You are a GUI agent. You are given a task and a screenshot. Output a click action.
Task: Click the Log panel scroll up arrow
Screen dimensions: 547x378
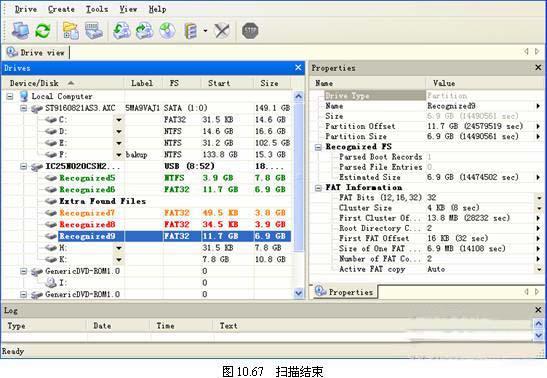(538, 324)
